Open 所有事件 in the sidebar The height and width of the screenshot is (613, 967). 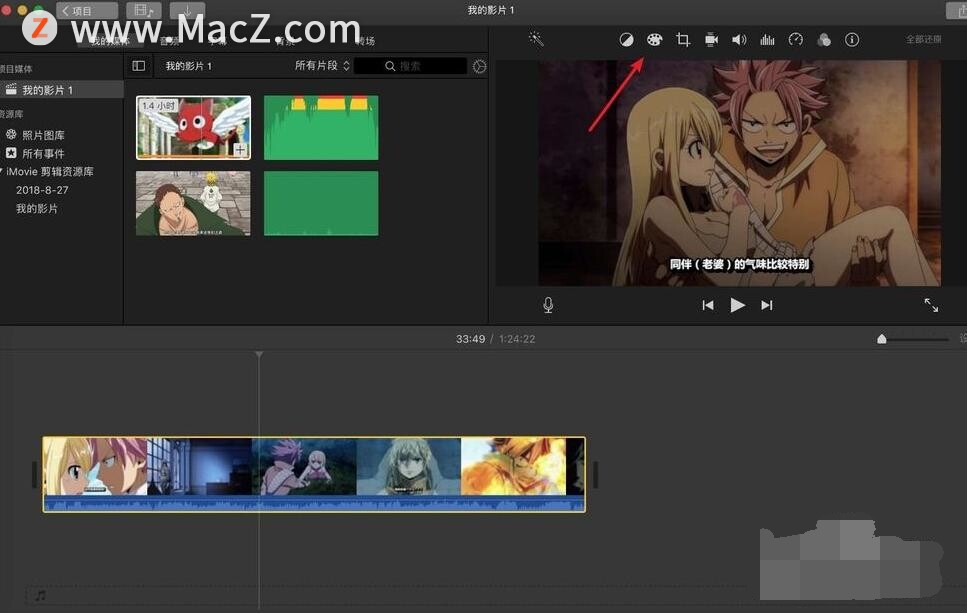point(43,154)
